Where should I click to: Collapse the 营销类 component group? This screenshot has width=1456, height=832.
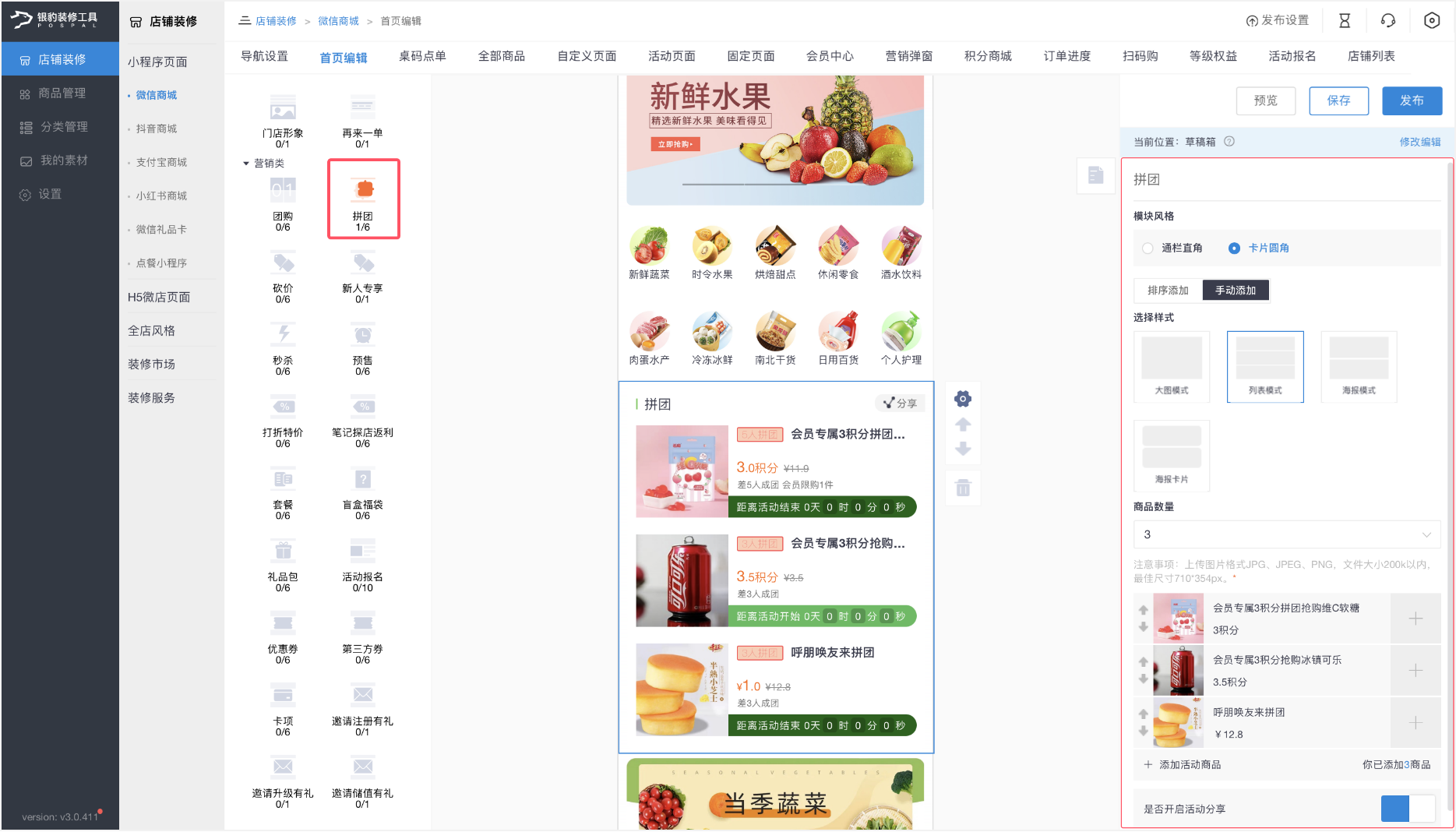tap(246, 164)
